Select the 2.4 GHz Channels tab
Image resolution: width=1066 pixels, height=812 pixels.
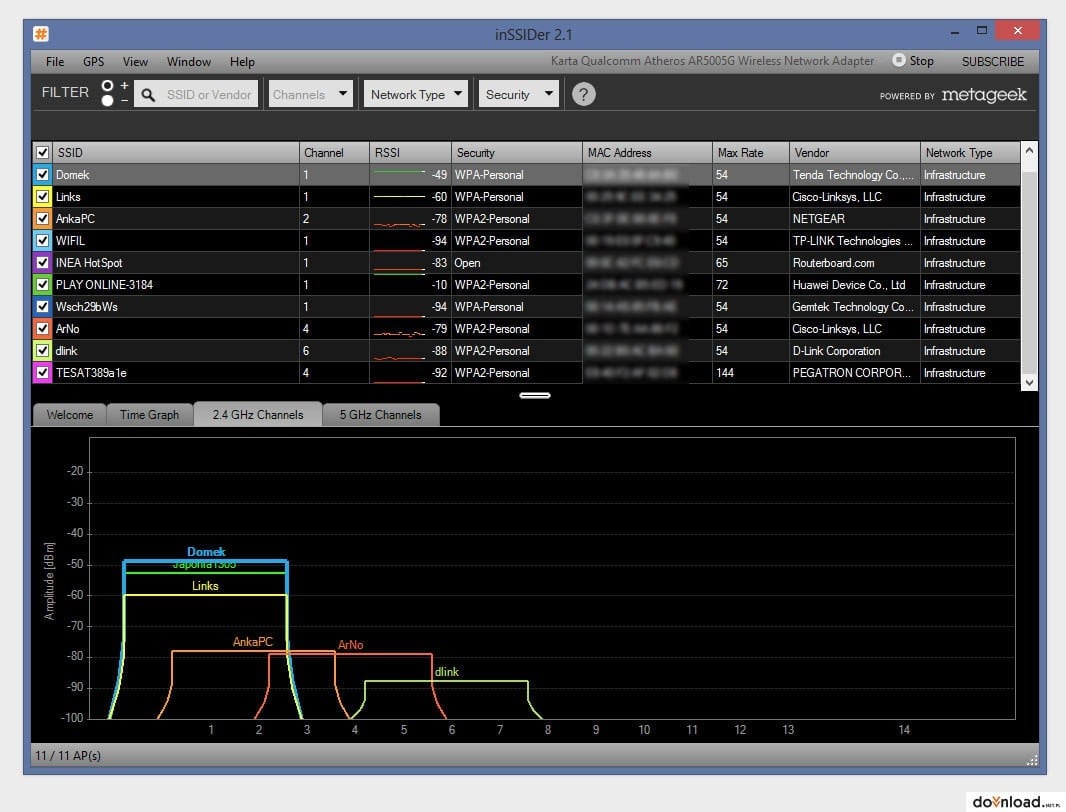click(x=258, y=414)
